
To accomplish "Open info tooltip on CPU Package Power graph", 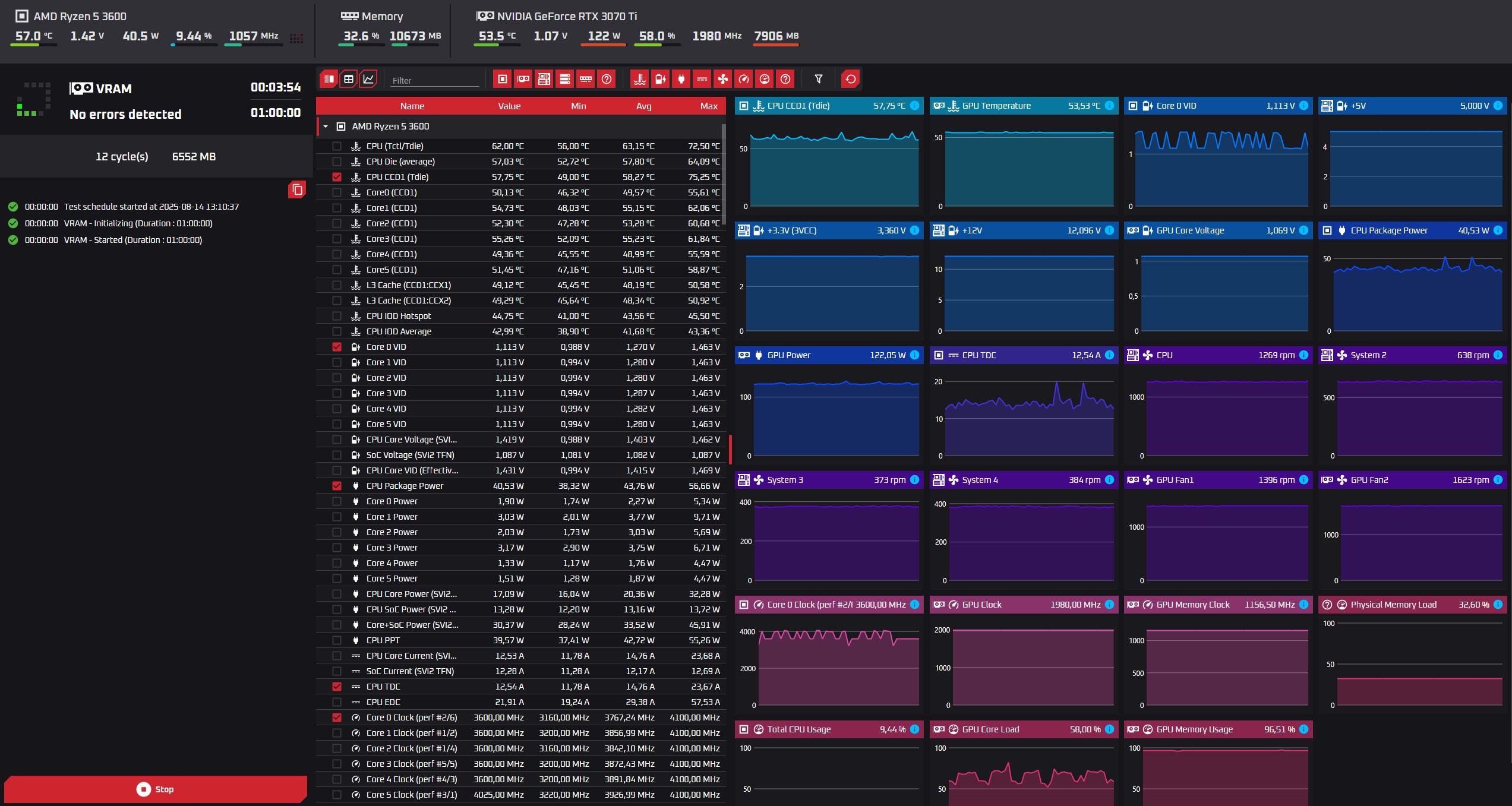I will [x=1498, y=230].
